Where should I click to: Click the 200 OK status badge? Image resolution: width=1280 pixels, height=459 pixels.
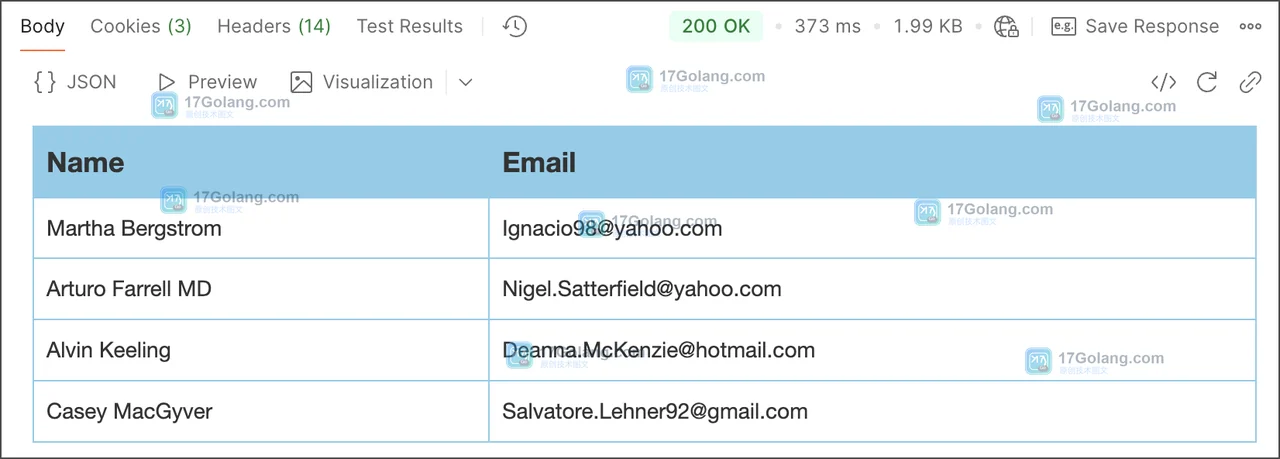tap(716, 27)
